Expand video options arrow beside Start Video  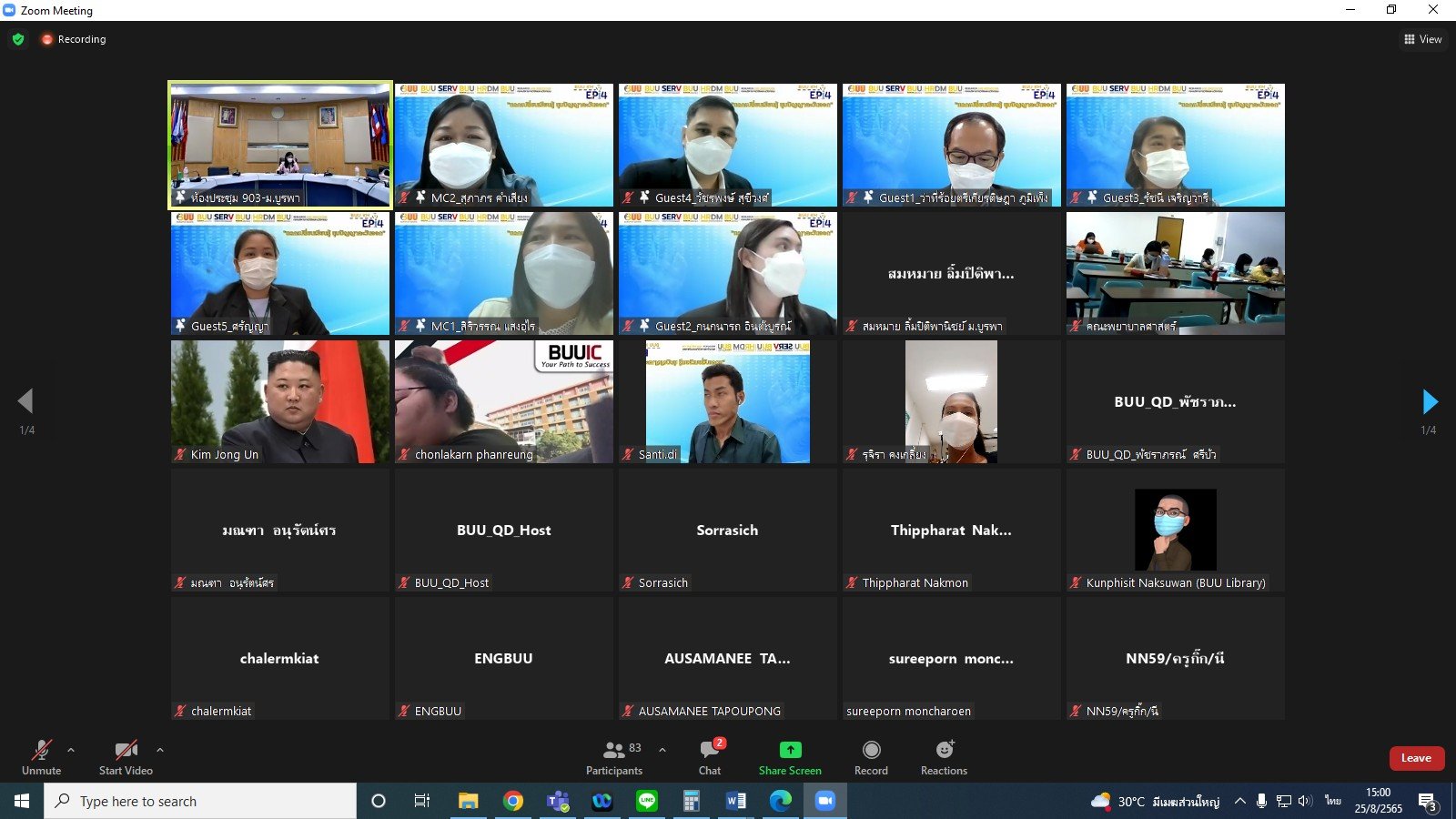click(160, 750)
